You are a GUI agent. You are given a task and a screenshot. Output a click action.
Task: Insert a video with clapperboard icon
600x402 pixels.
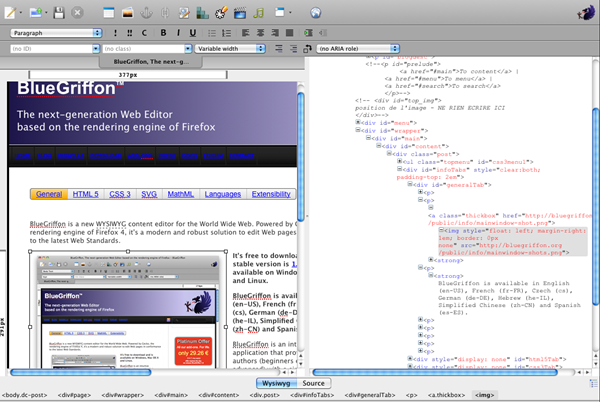click(240, 13)
